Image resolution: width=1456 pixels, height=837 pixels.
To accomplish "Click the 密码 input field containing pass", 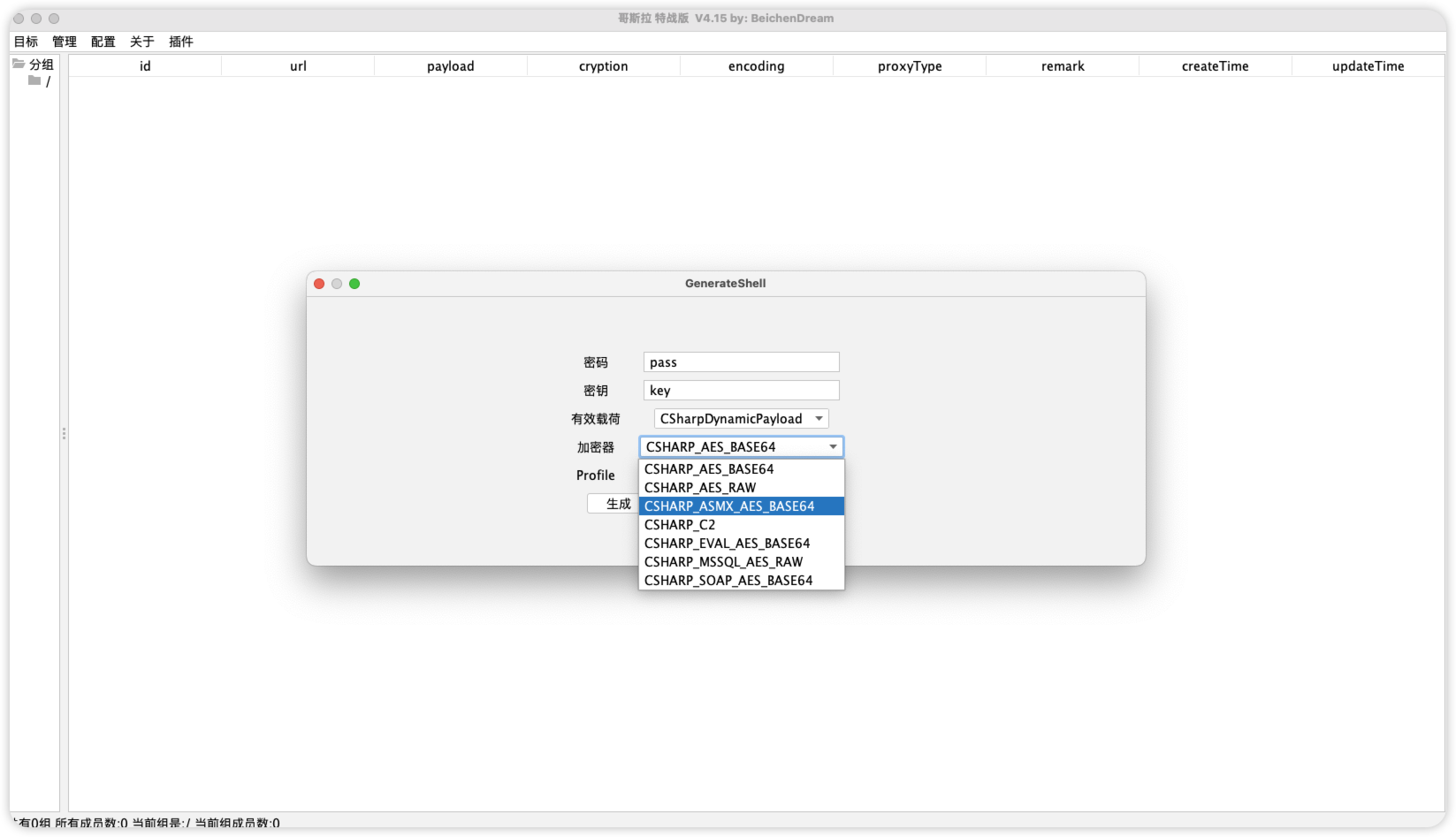I will click(x=741, y=362).
